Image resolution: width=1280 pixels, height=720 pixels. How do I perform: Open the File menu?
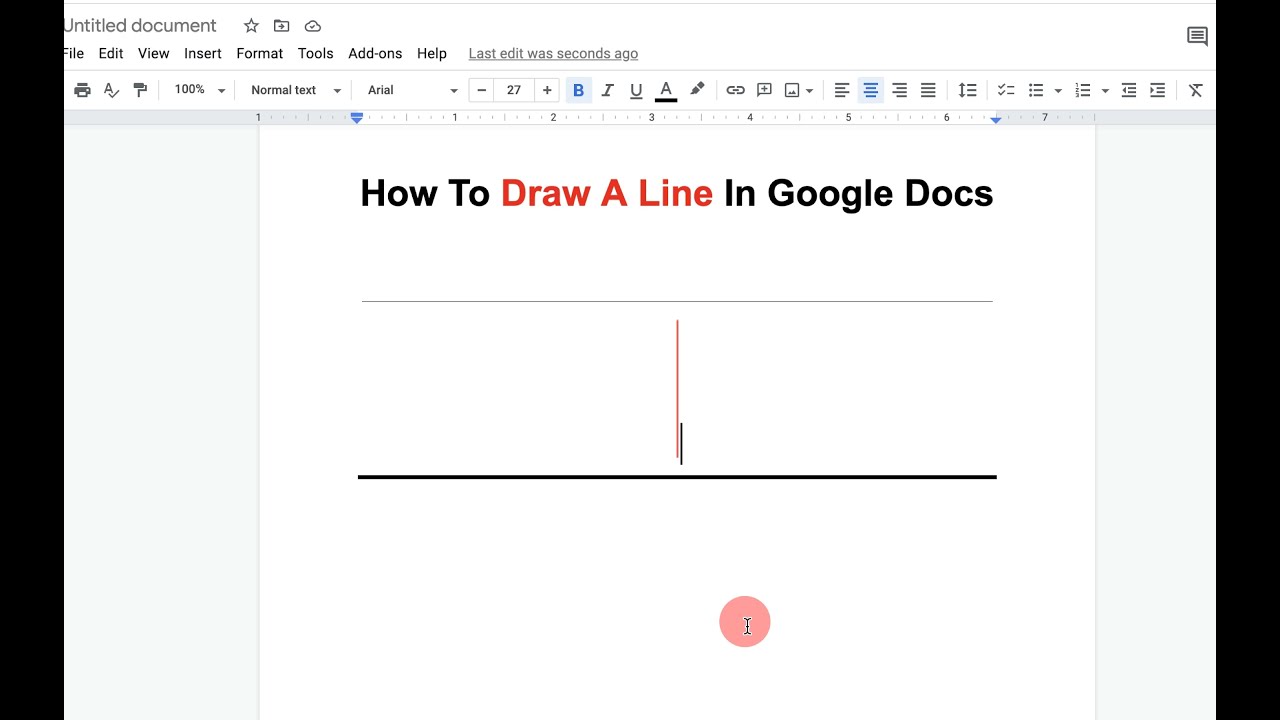73,53
